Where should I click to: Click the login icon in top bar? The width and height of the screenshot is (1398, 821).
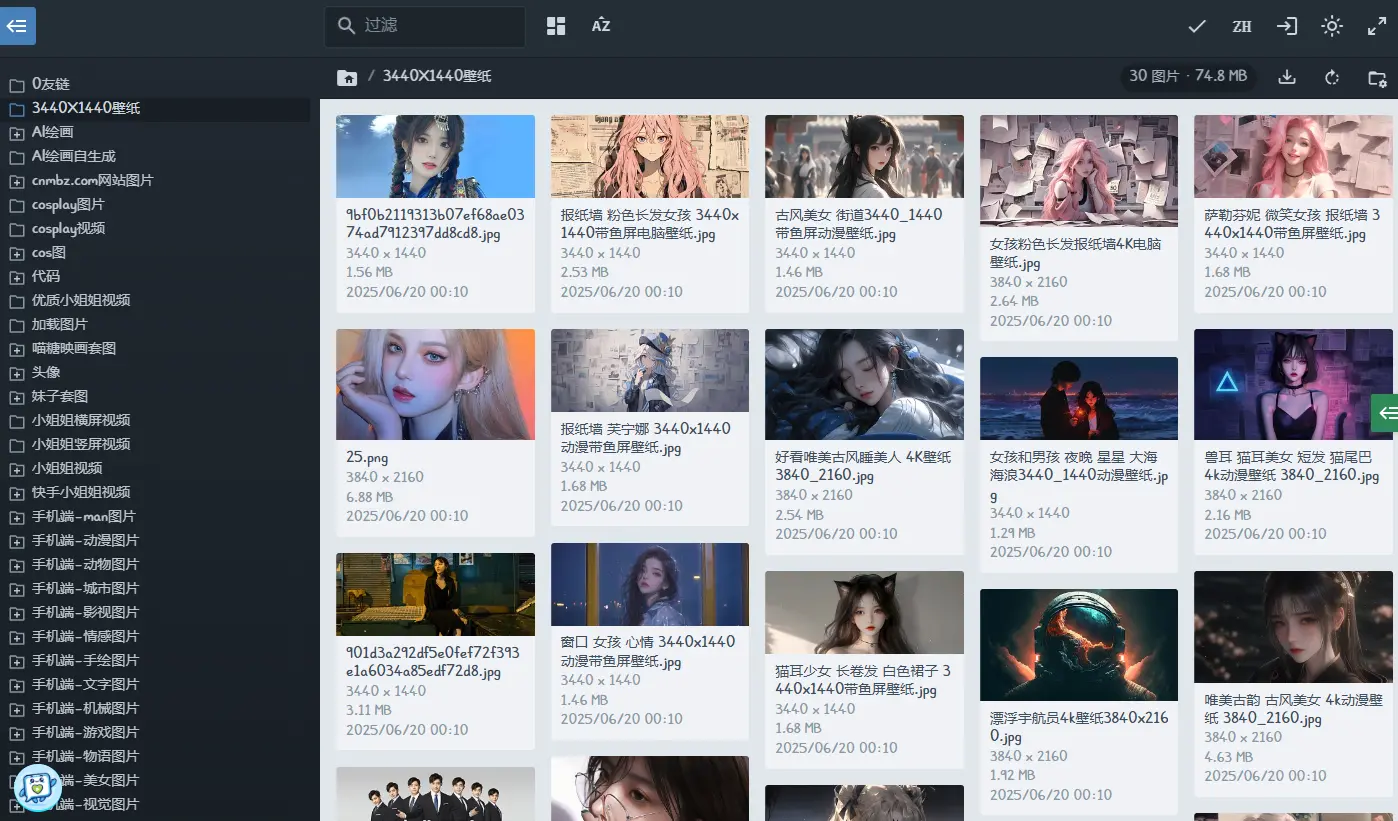point(1286,27)
